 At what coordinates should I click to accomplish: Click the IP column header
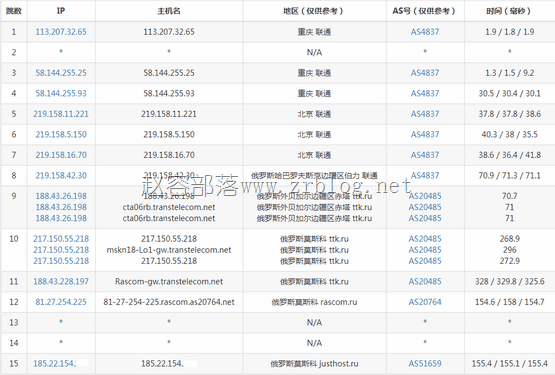[61, 11]
